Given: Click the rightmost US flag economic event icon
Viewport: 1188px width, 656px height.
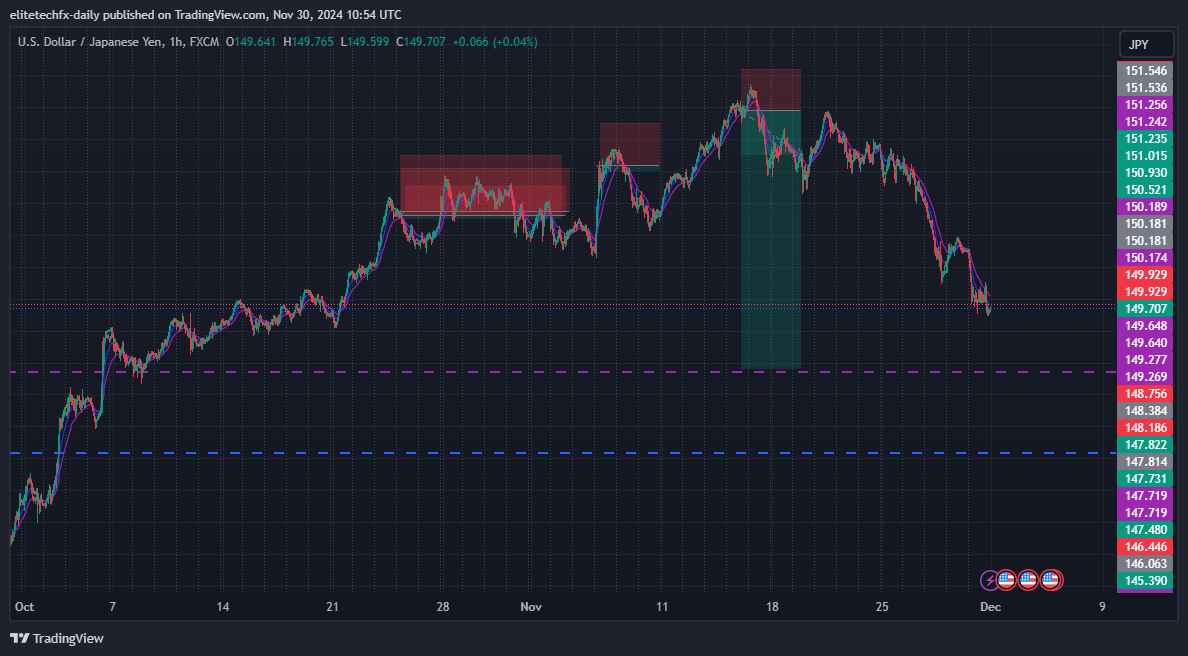Looking at the screenshot, I should point(1051,580).
